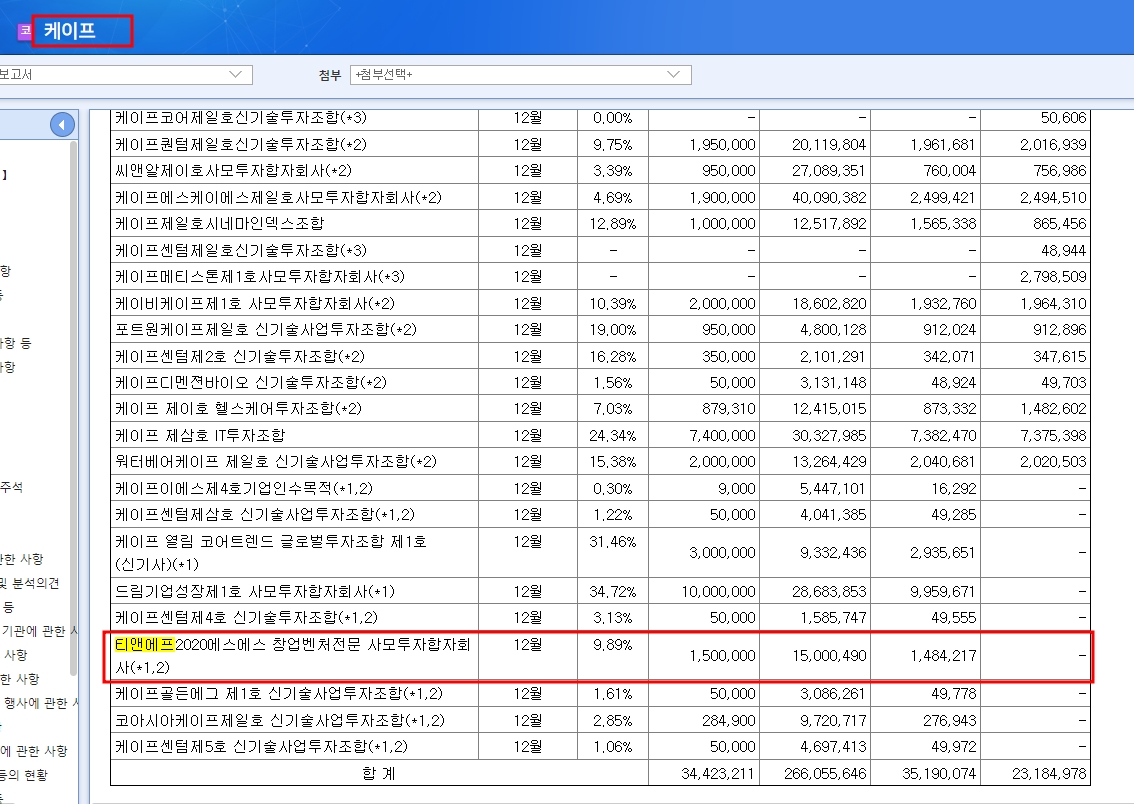Click the 케이프 company name in the header
Screen dimensions: 1134x804
click(x=70, y=31)
